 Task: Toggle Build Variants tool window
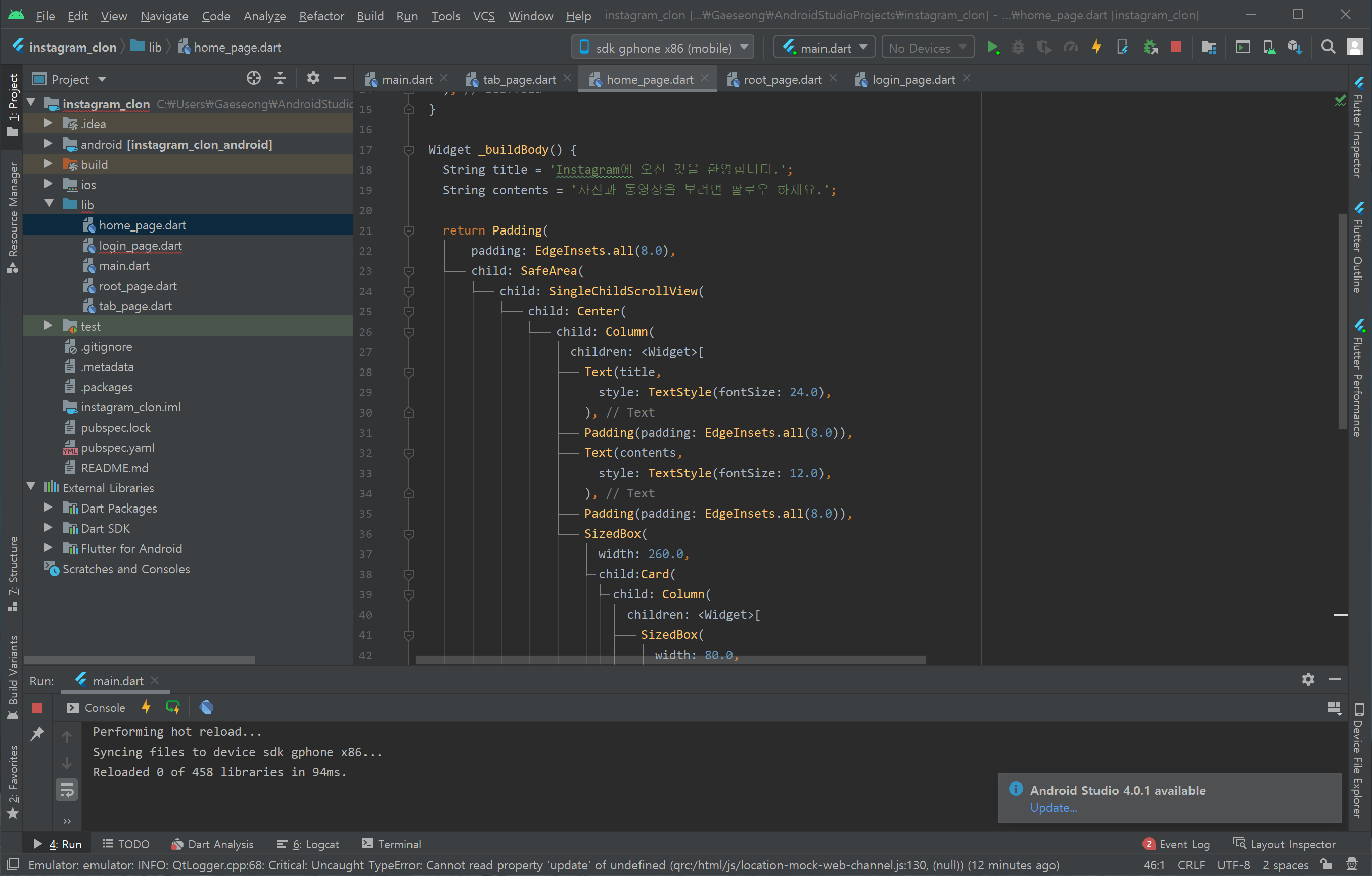(13, 678)
